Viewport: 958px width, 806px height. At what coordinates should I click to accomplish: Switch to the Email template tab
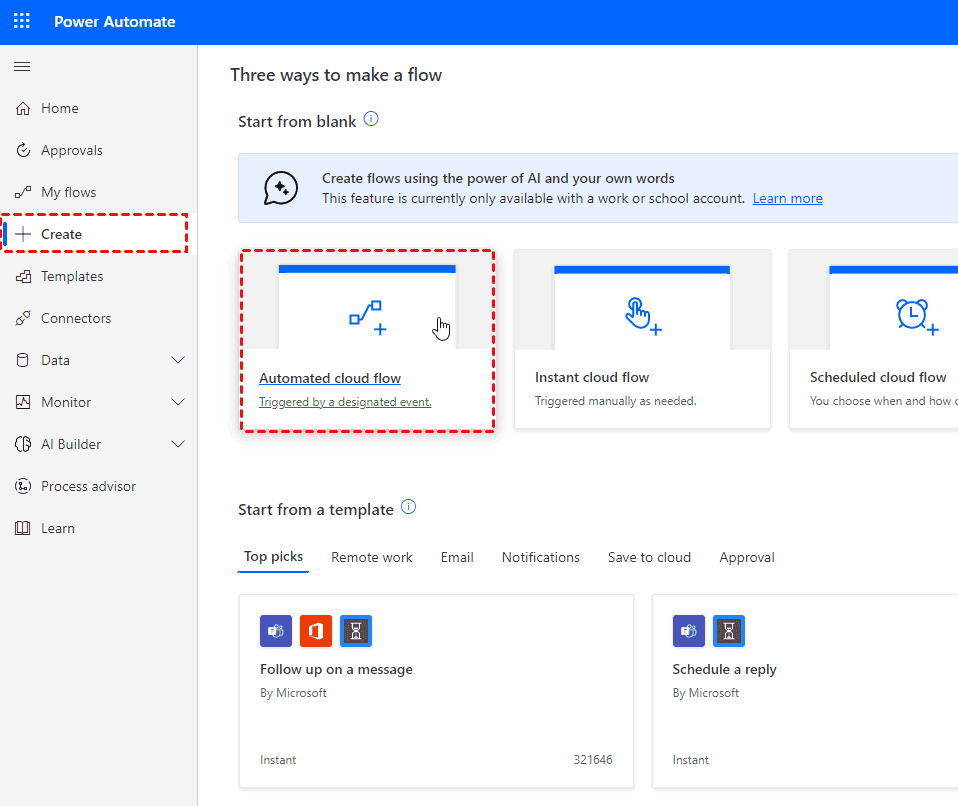(457, 557)
